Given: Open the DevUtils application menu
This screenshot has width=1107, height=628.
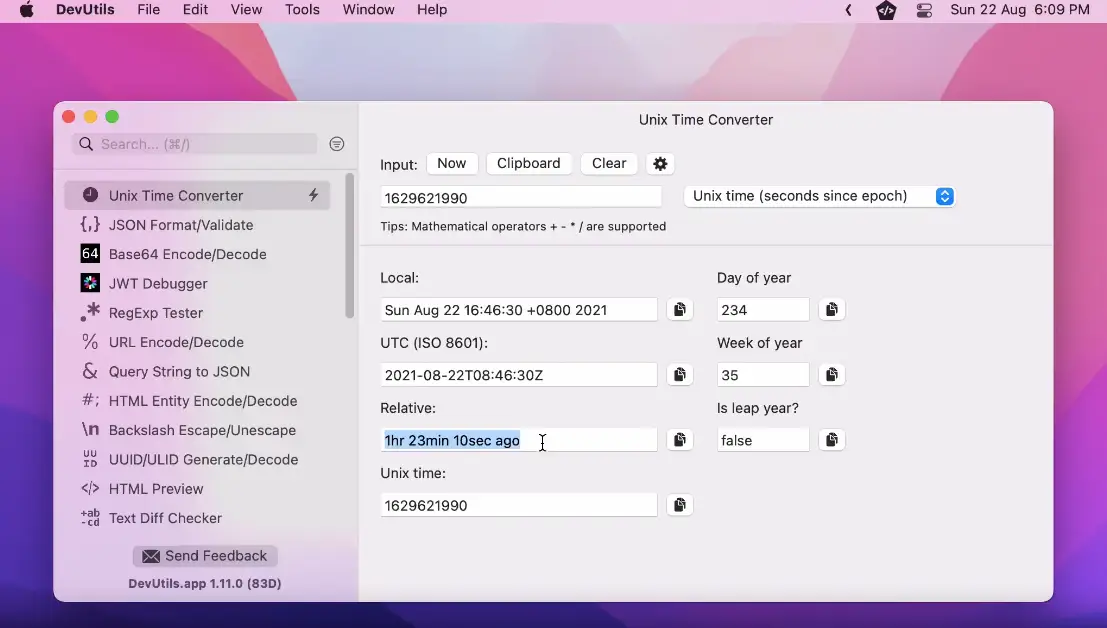Looking at the screenshot, I should click(85, 10).
